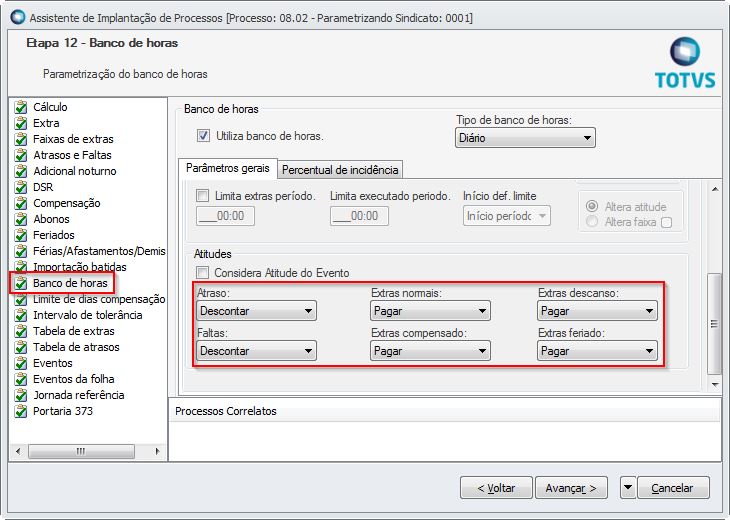
Task: Switch to Percentual de incidência tab
Action: (x=340, y=170)
